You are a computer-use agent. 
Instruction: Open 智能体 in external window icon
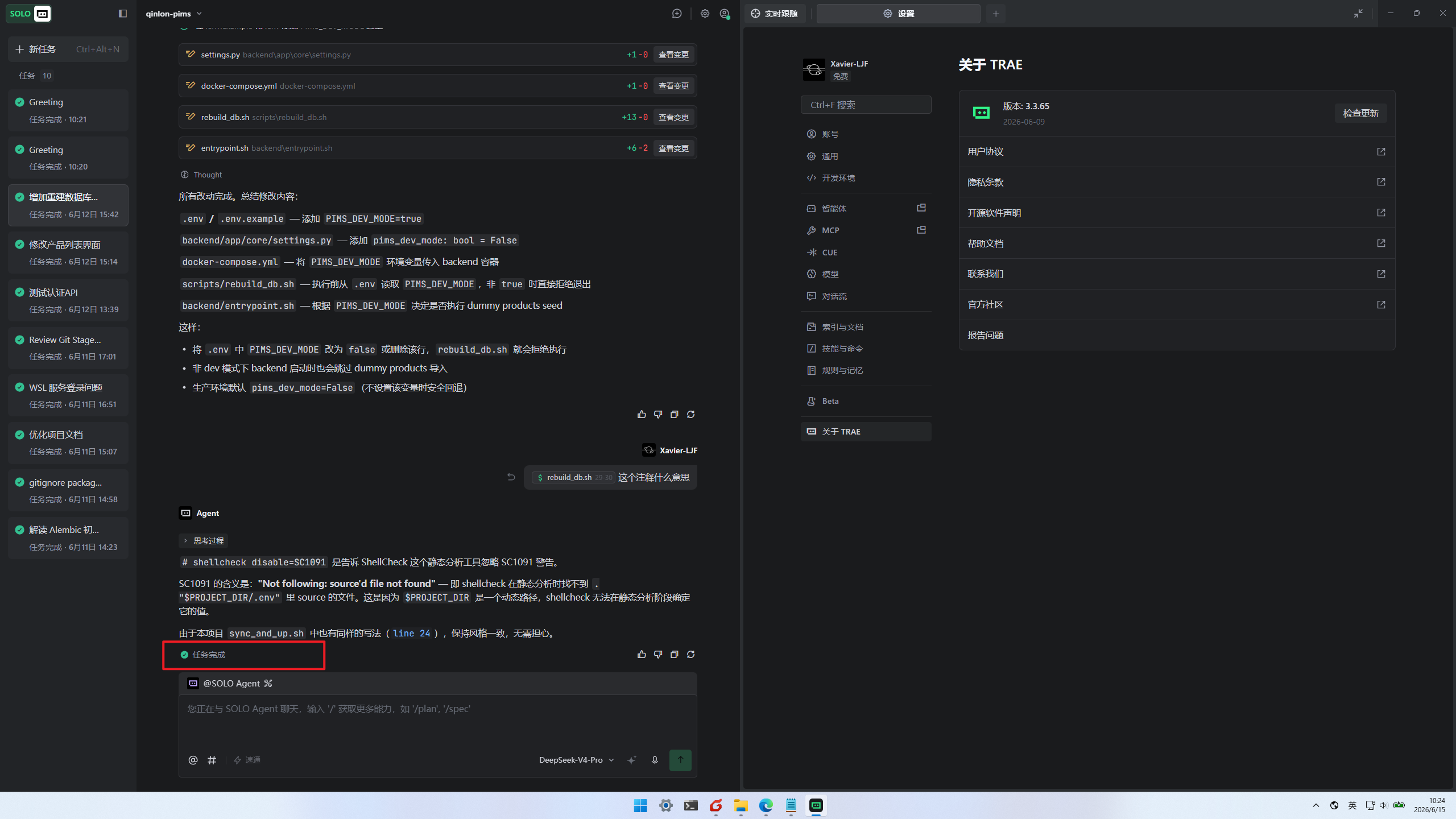click(x=921, y=208)
